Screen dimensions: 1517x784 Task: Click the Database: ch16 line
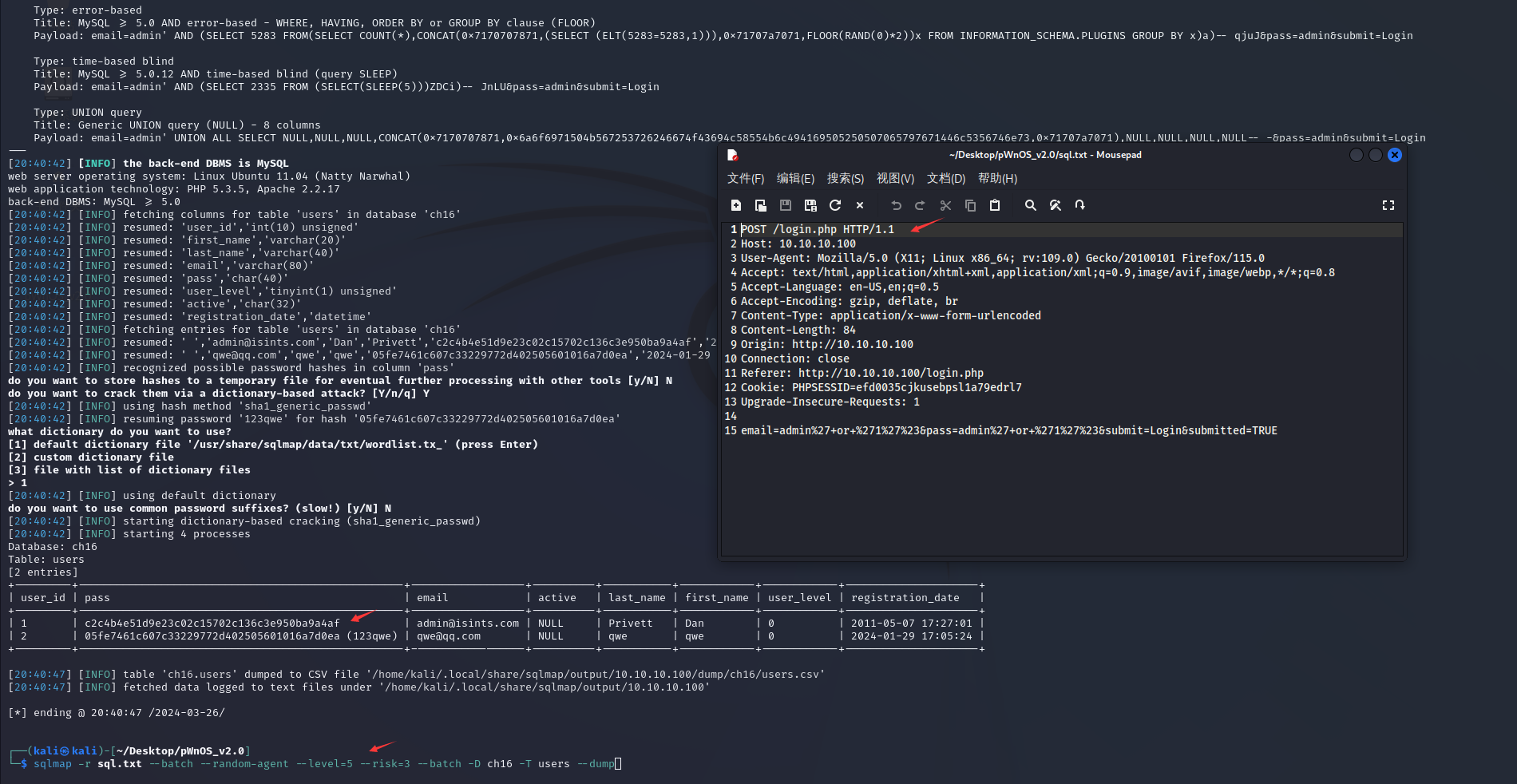(x=53, y=547)
